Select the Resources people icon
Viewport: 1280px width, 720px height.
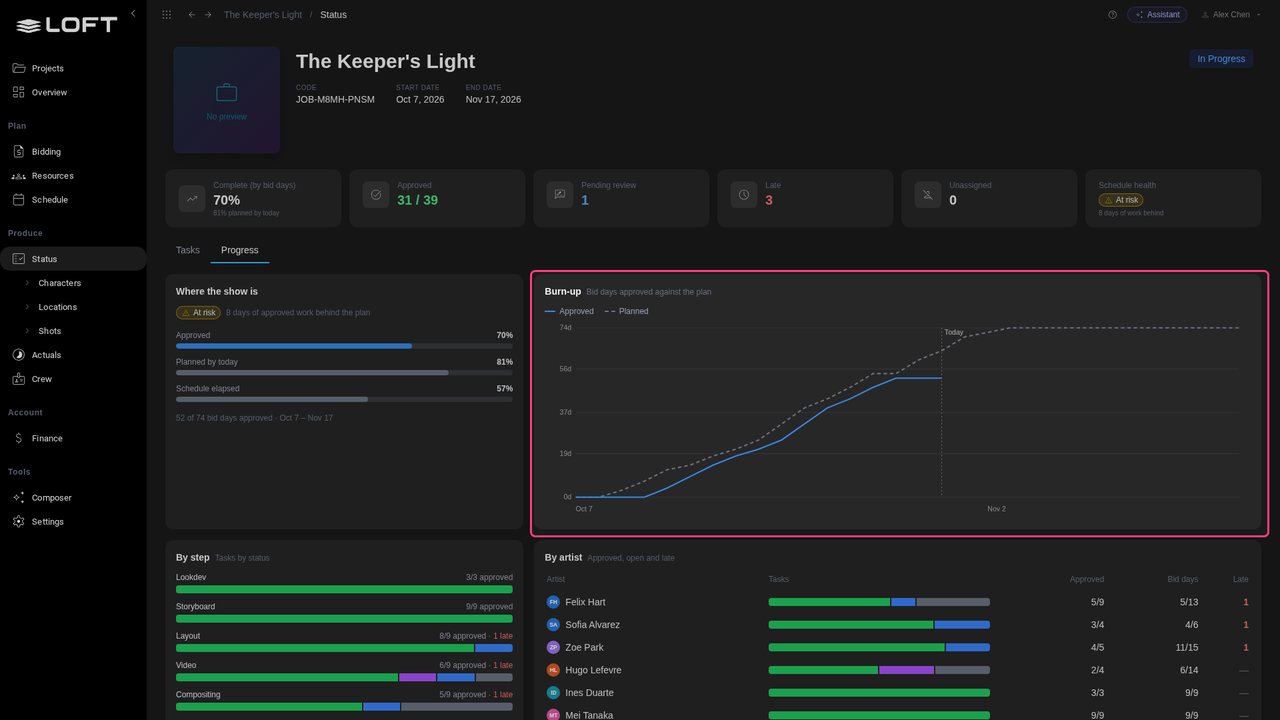(18, 176)
